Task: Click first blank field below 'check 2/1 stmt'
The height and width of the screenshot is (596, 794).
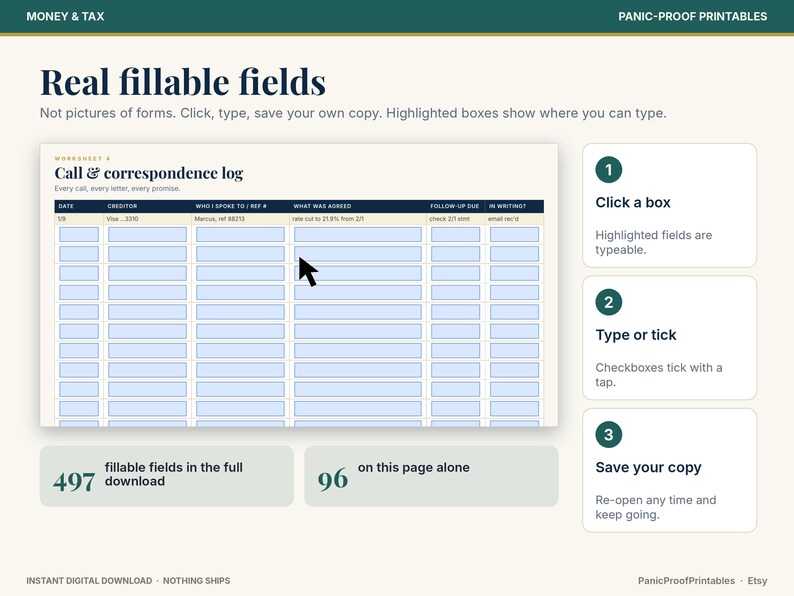Action: [455, 234]
